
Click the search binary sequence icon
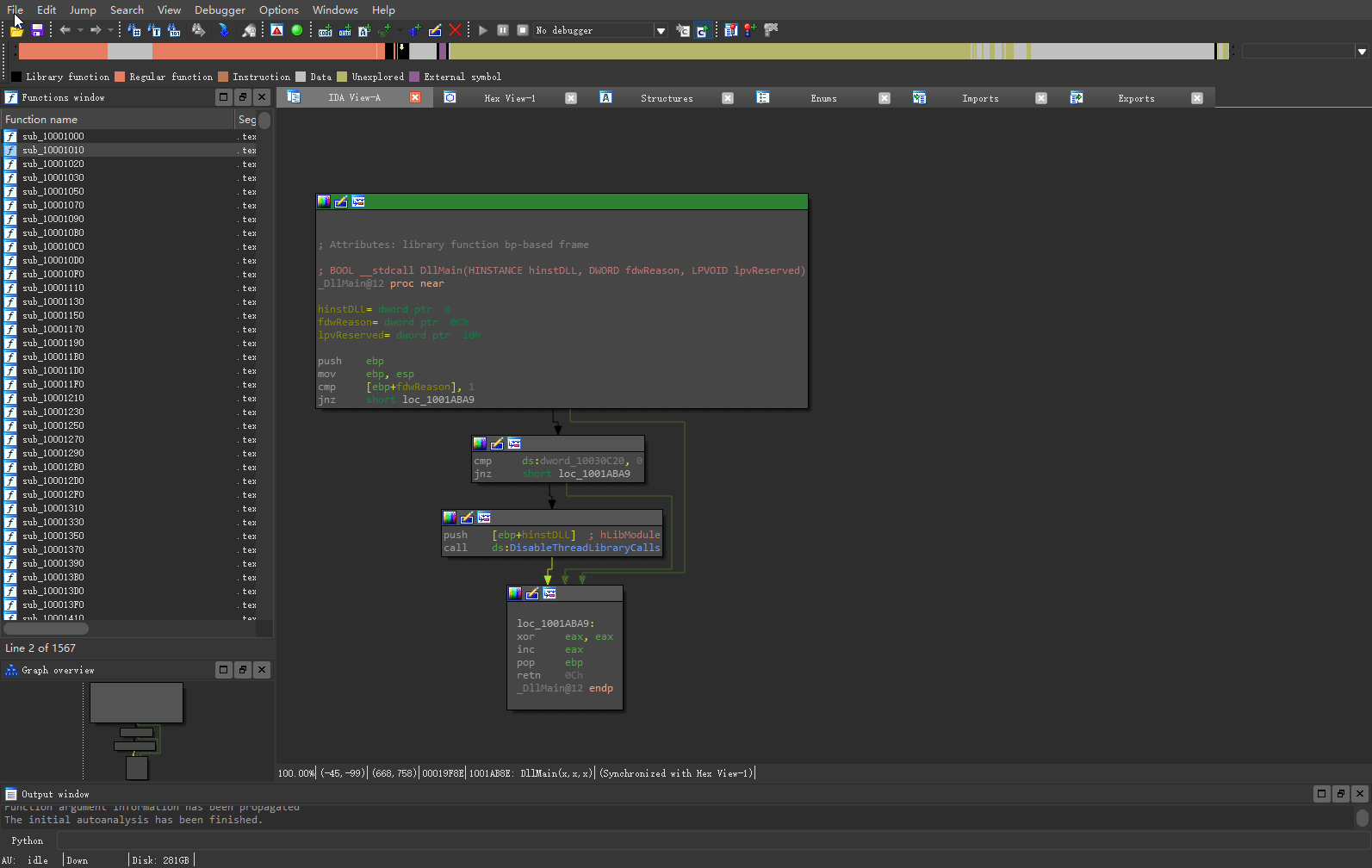[174, 30]
